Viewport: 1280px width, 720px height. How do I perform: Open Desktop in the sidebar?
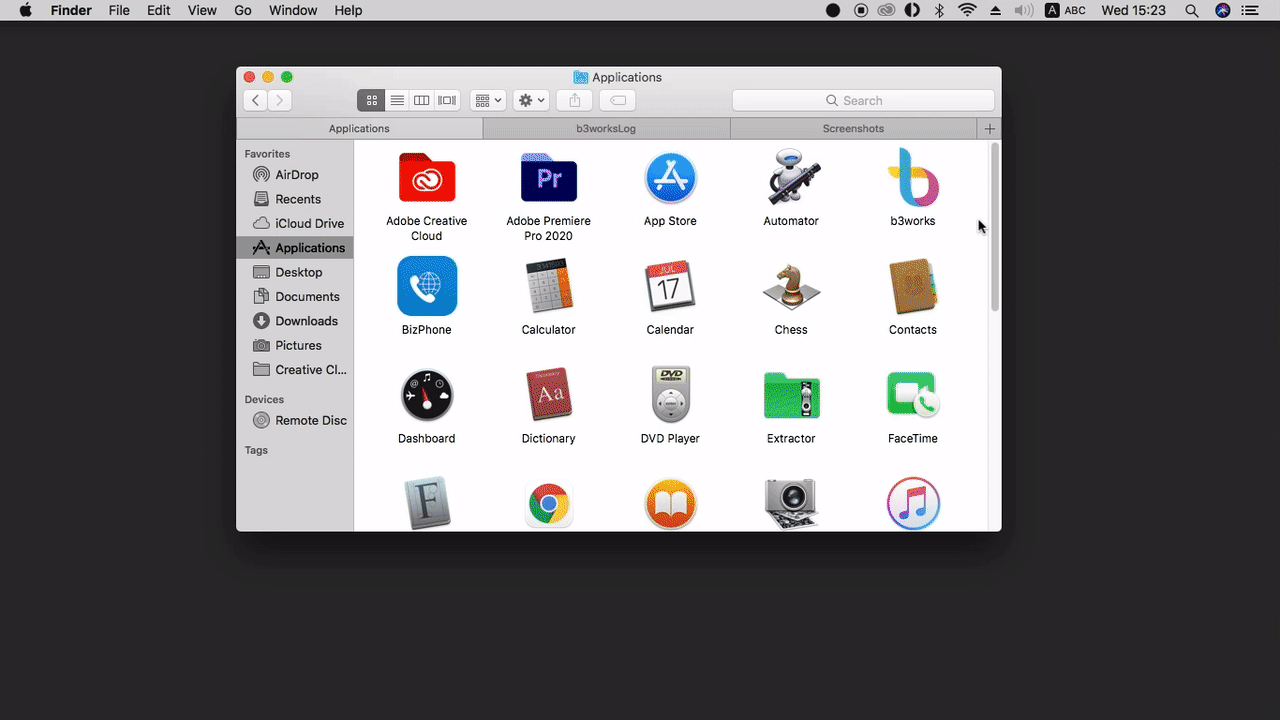coord(295,272)
